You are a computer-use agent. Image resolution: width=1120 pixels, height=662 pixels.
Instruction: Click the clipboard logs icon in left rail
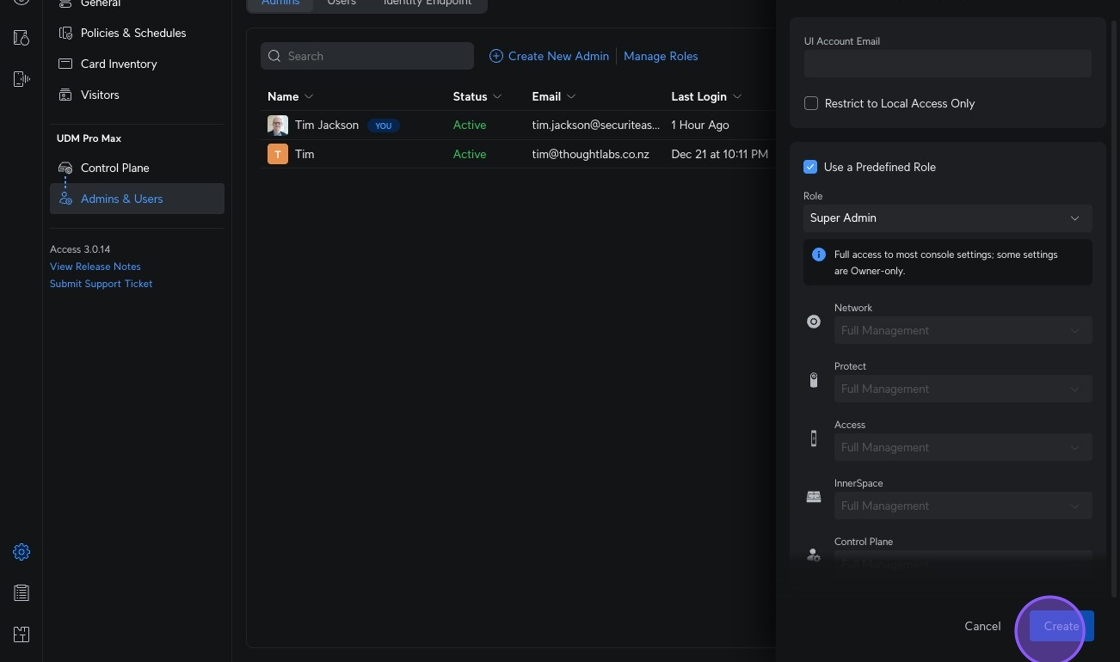(x=21, y=593)
